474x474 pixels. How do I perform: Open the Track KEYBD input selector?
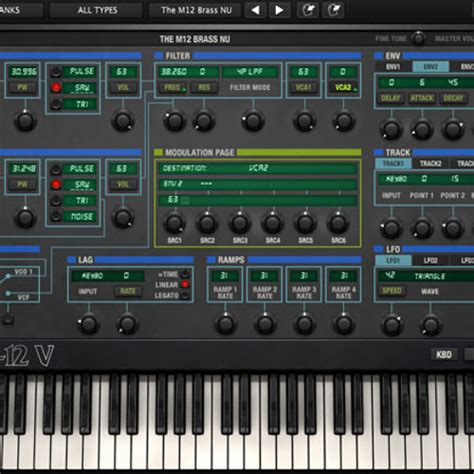tap(396, 179)
